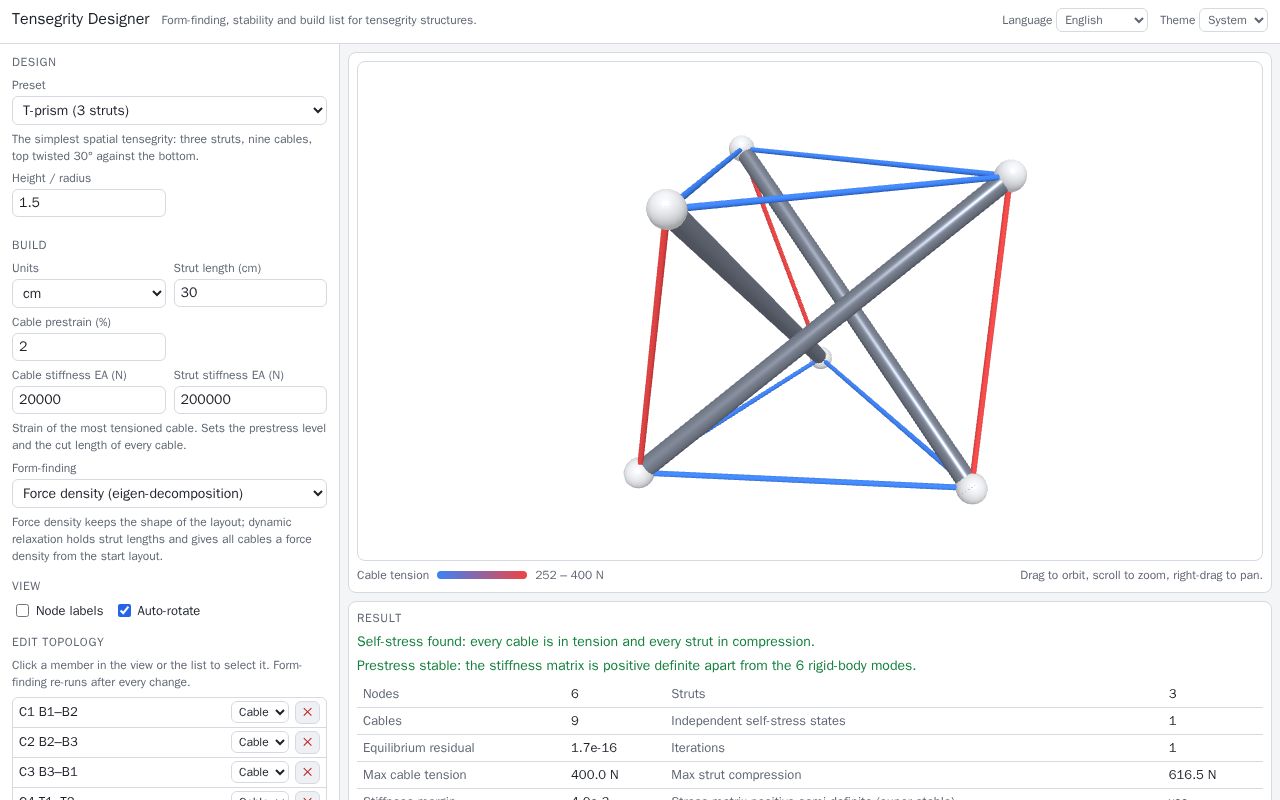This screenshot has height=800, width=1280.
Task: Open the Theme selector
Action: pyautogui.click(x=1233, y=20)
